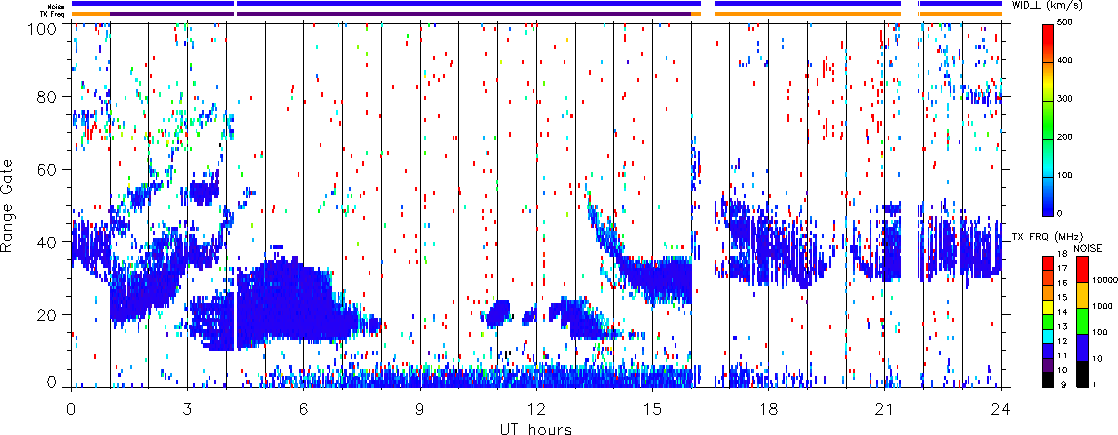Pick the blue NOISE swatch between 10 and 100
Image resolution: width=1118 pixels, height=435 pixels.
coord(1082,348)
